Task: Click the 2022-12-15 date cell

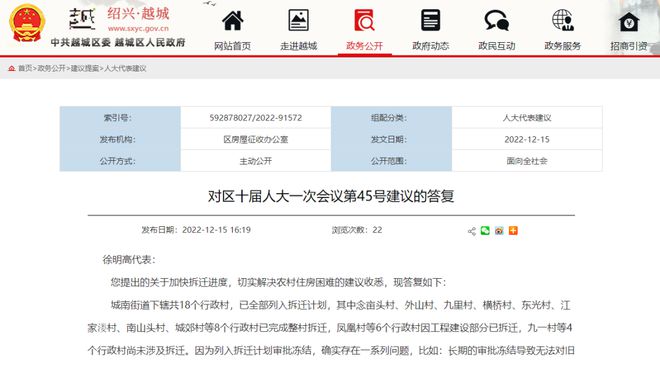Action: (x=527, y=139)
